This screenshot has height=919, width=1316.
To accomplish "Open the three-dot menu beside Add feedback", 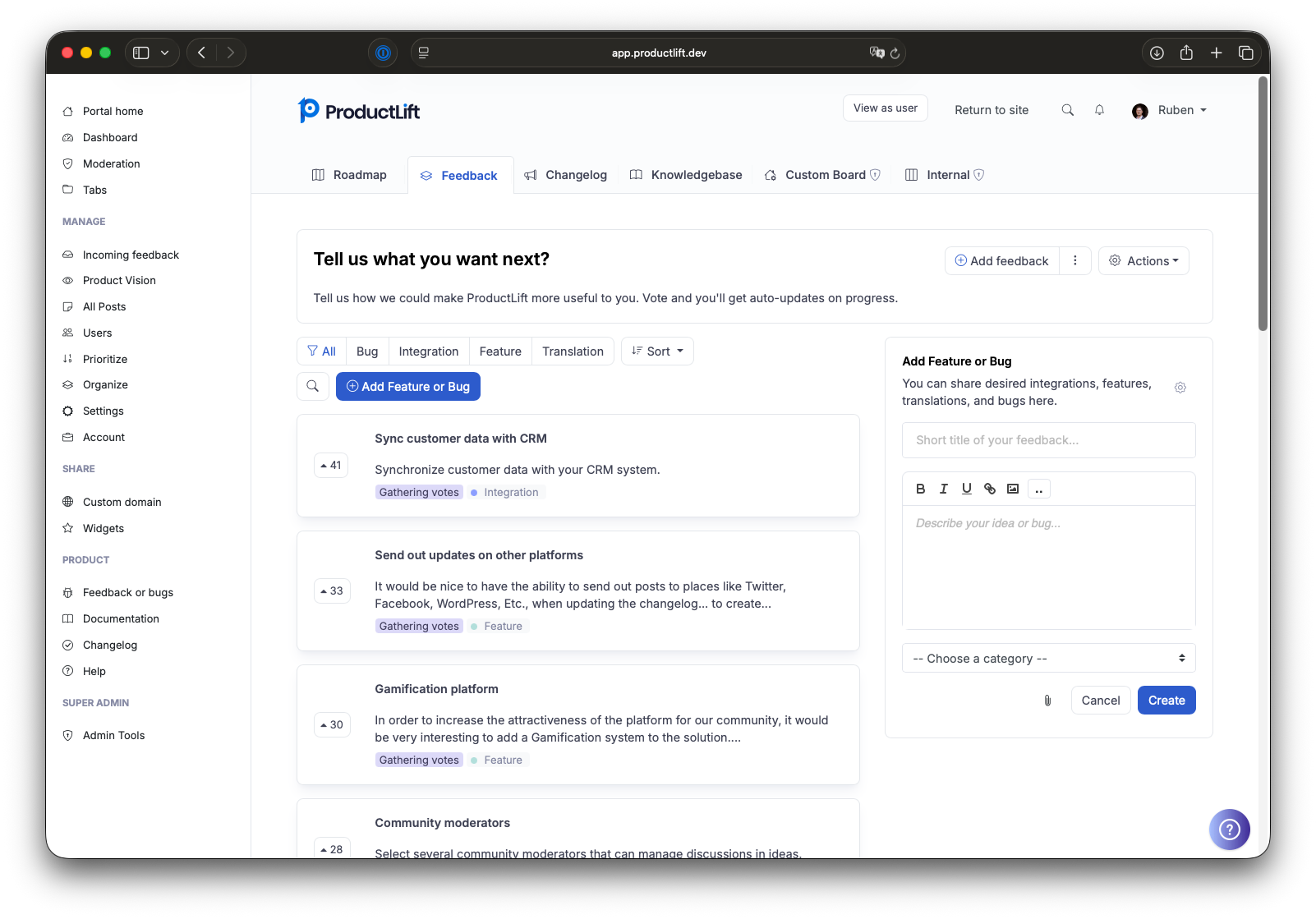I will (1074, 260).
